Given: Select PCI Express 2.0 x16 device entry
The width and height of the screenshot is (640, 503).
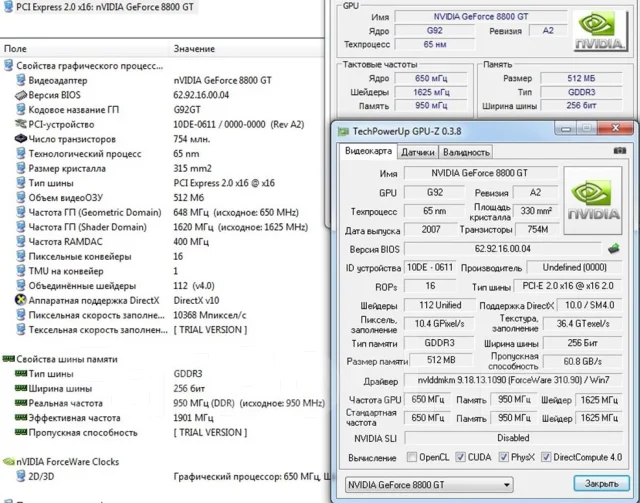Looking at the screenshot, I should [x=105, y=7].
